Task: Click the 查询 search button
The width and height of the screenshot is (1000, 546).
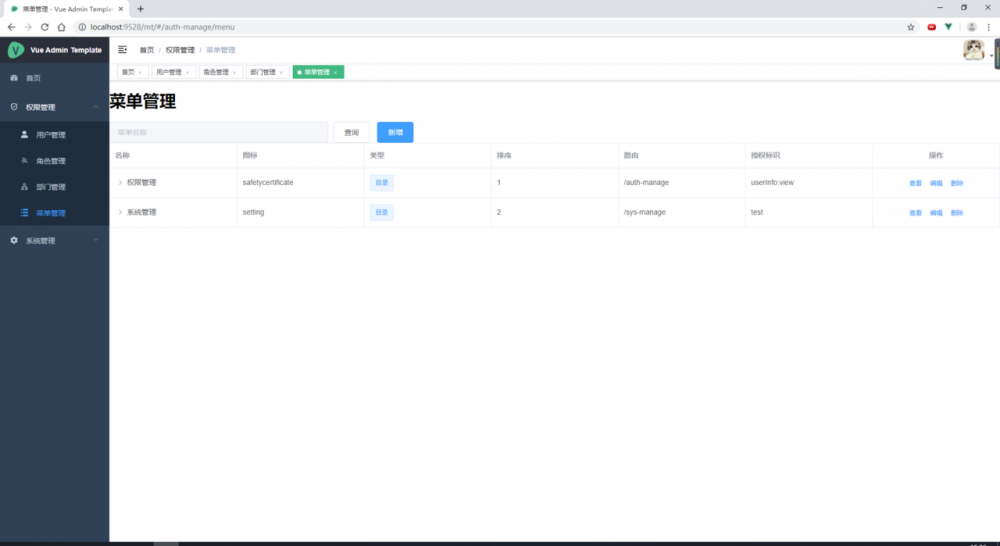Action: pos(351,132)
